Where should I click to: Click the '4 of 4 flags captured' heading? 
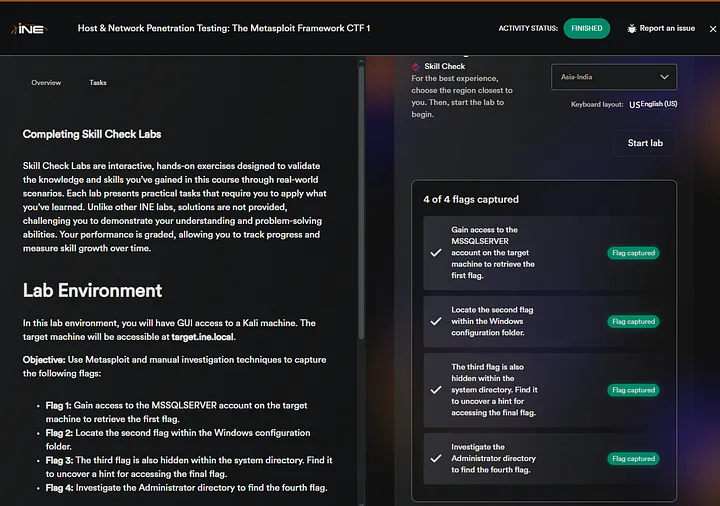(471, 199)
